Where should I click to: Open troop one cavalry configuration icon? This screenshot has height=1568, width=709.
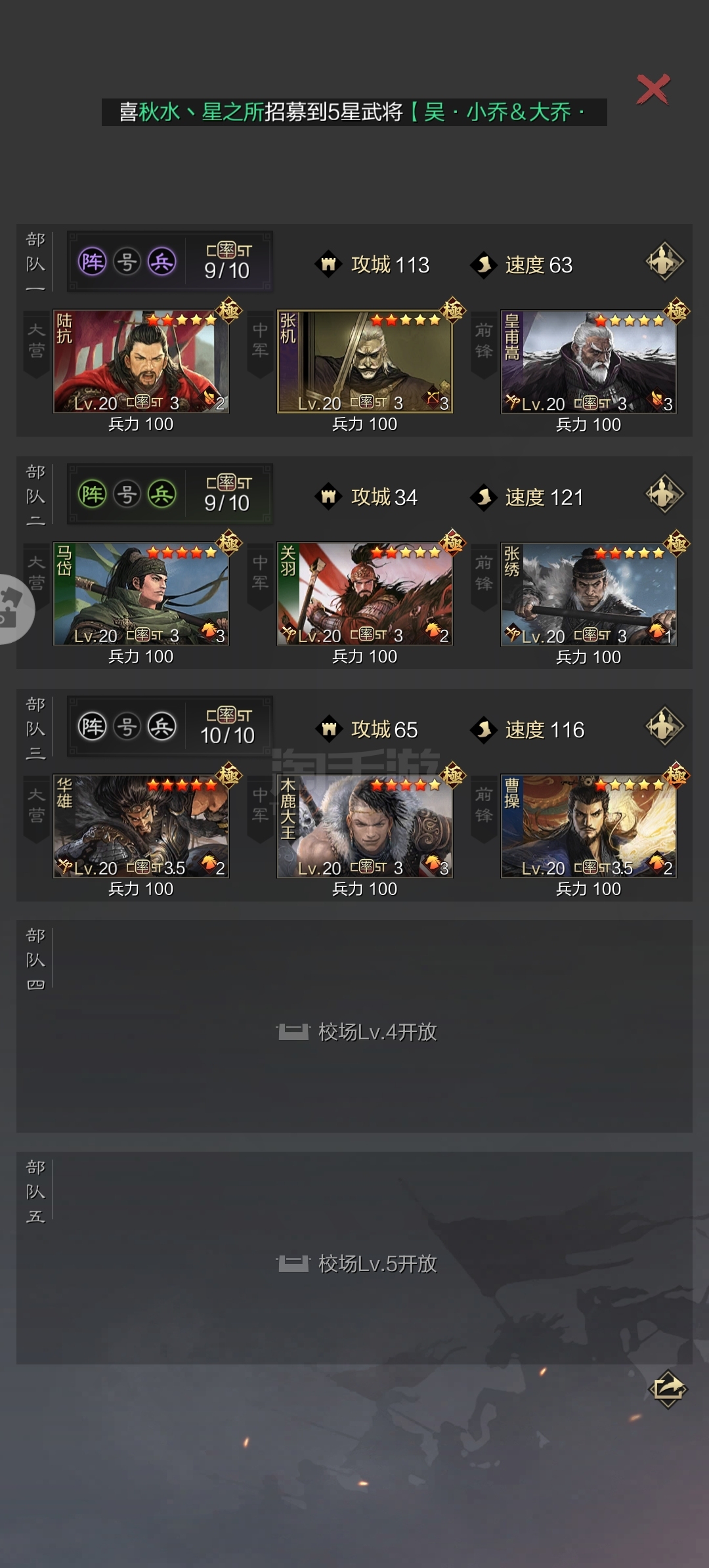click(664, 261)
